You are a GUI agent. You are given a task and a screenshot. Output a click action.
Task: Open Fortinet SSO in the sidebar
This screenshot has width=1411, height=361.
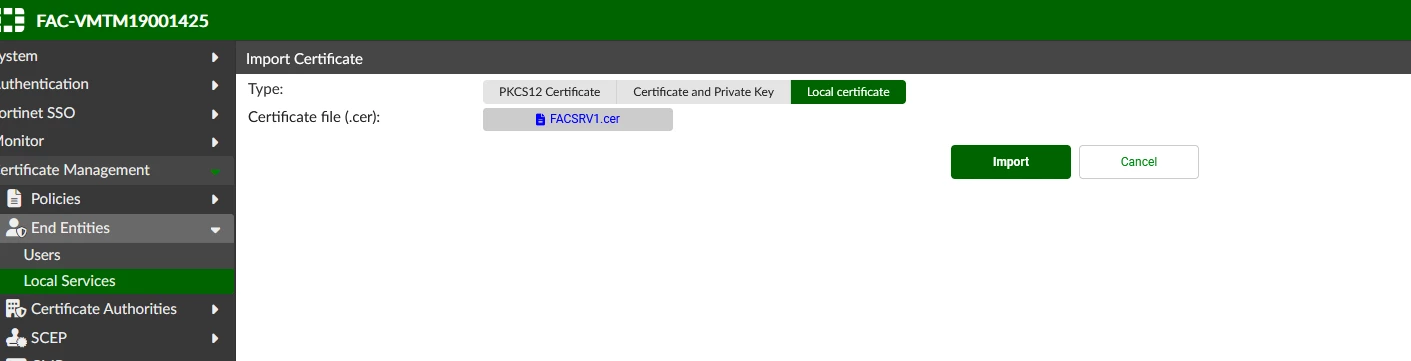click(117, 113)
